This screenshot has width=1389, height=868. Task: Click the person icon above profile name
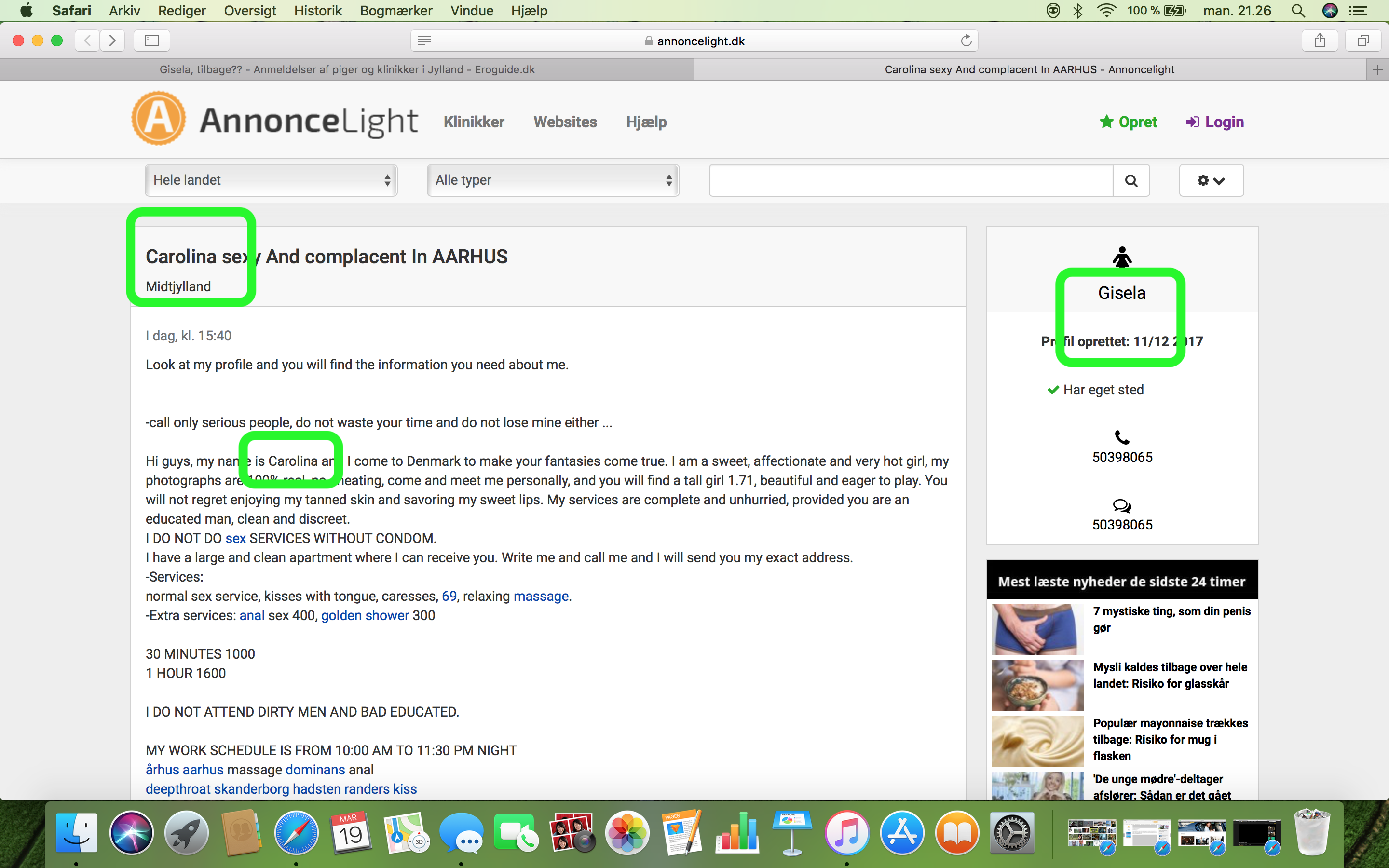[1121, 257]
